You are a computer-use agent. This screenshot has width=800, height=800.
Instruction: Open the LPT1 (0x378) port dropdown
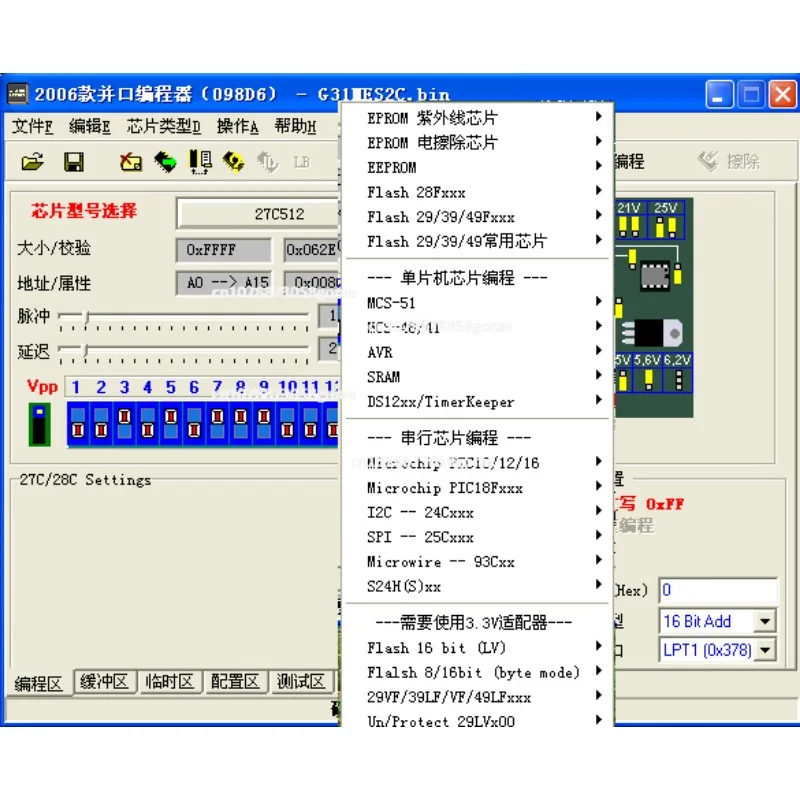pyautogui.click(x=765, y=650)
